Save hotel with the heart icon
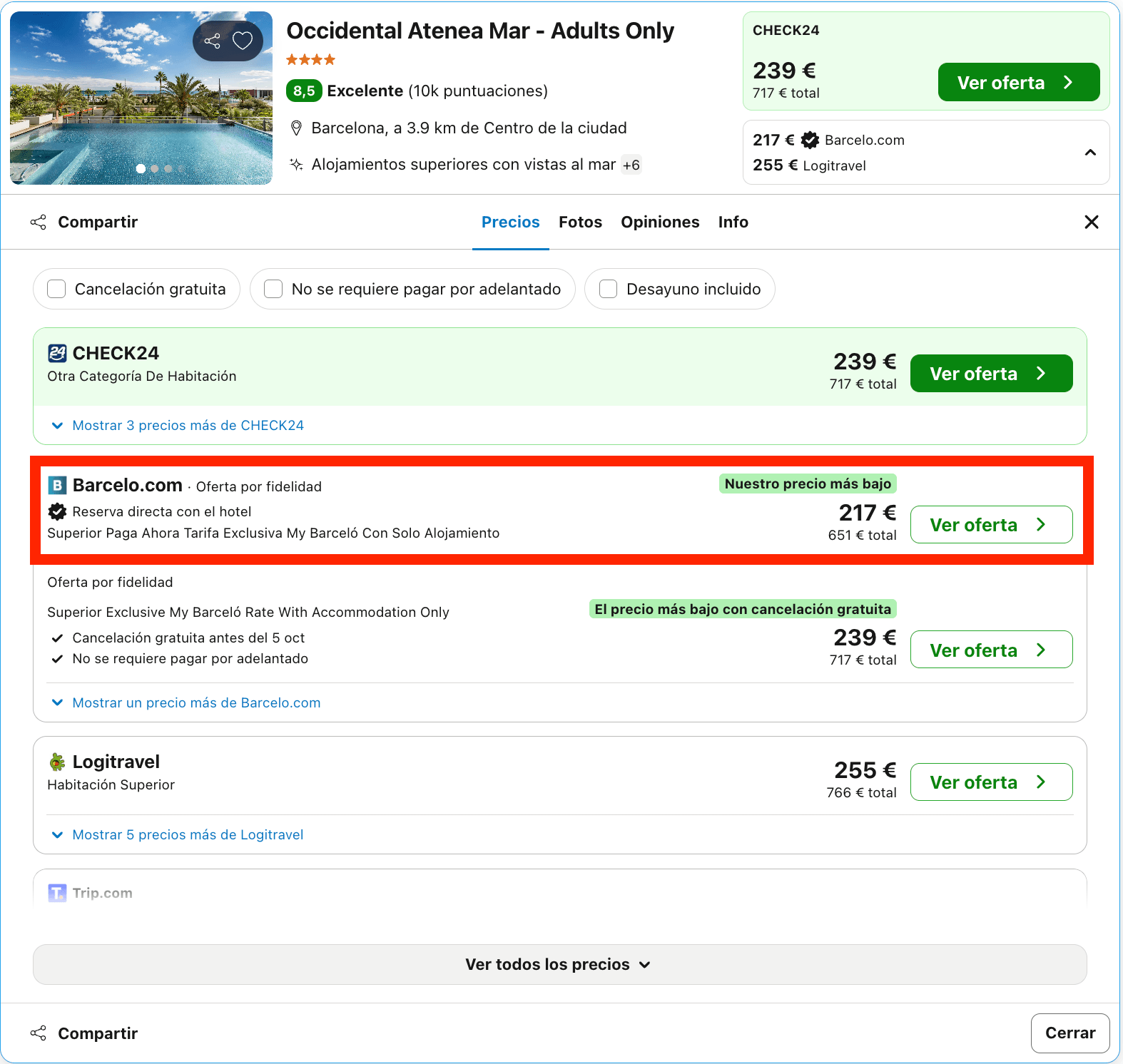This screenshot has height=1064, width=1123. coord(243,41)
